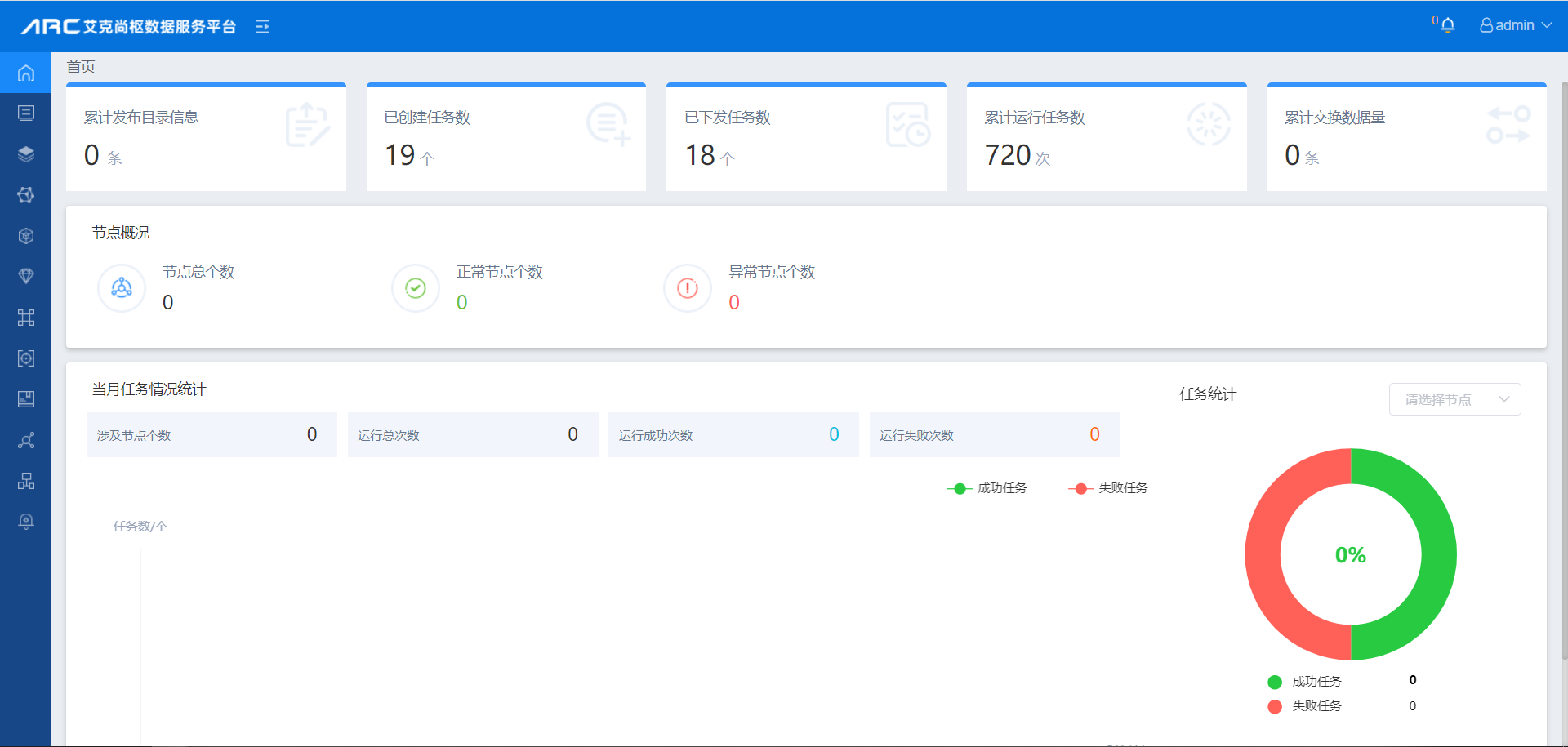Click the notification bell in header

click(1447, 25)
